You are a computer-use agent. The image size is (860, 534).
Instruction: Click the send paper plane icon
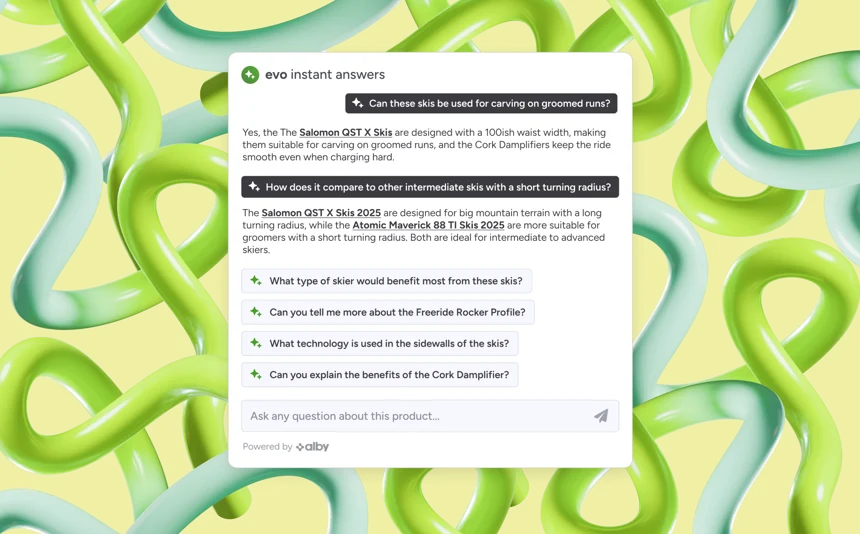coord(601,416)
